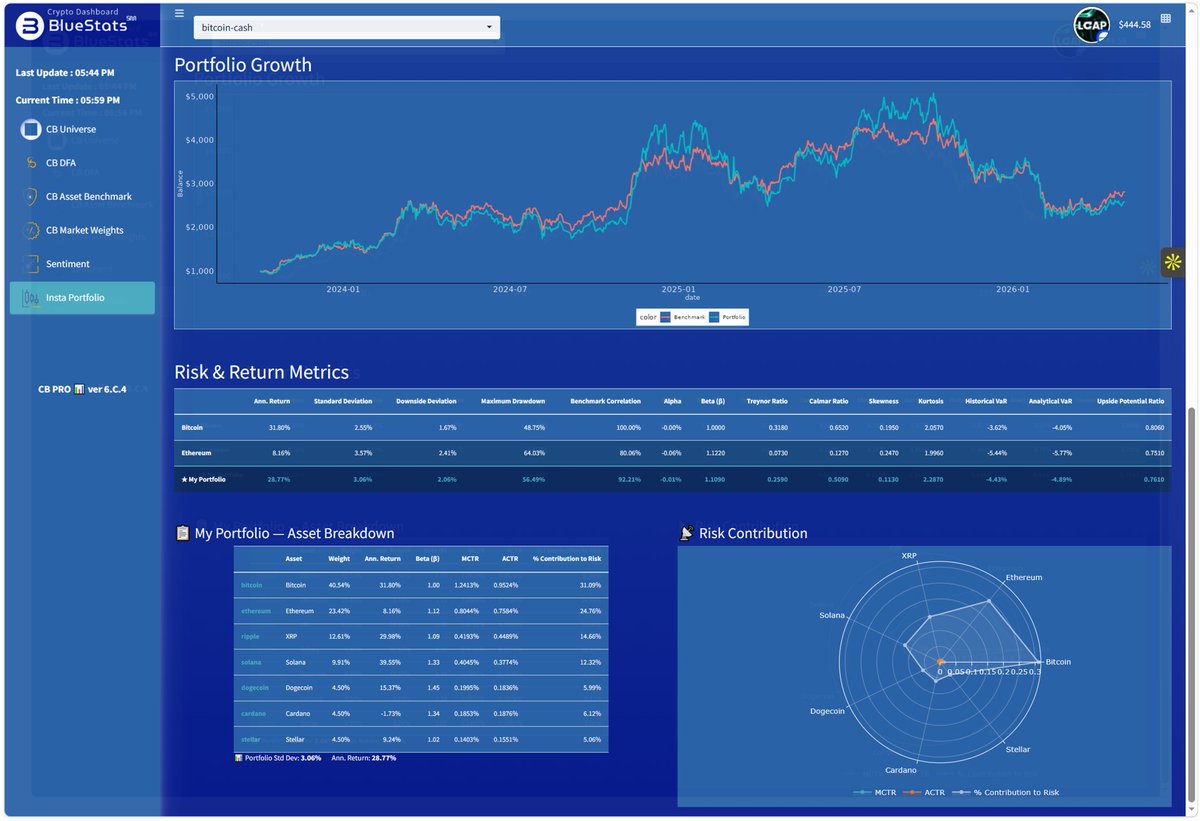Click the ripple link in Asset Breakdown
Viewport: 1200px width, 821px height.
point(250,636)
